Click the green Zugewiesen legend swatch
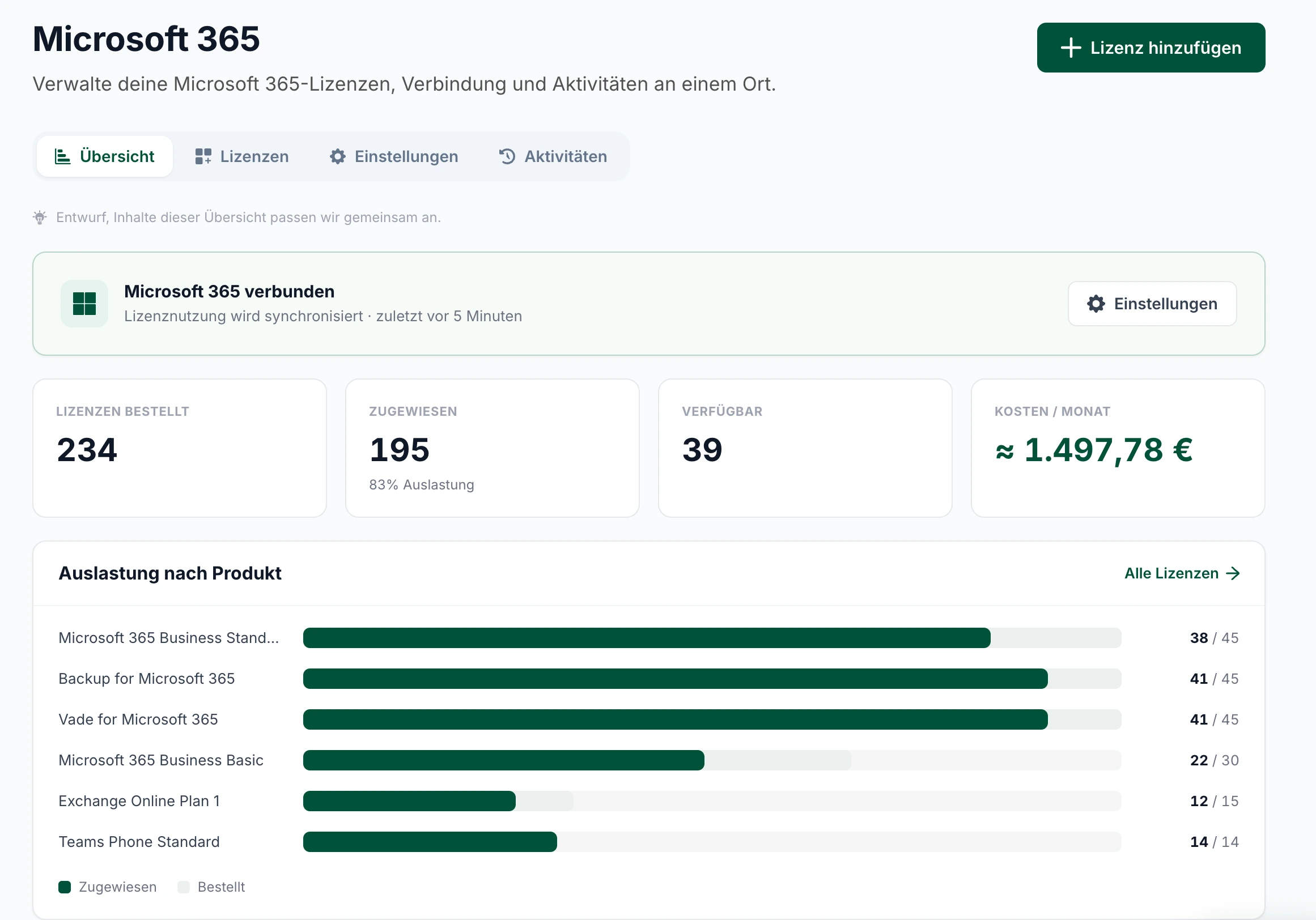The height and width of the screenshot is (920, 1316). [x=65, y=887]
